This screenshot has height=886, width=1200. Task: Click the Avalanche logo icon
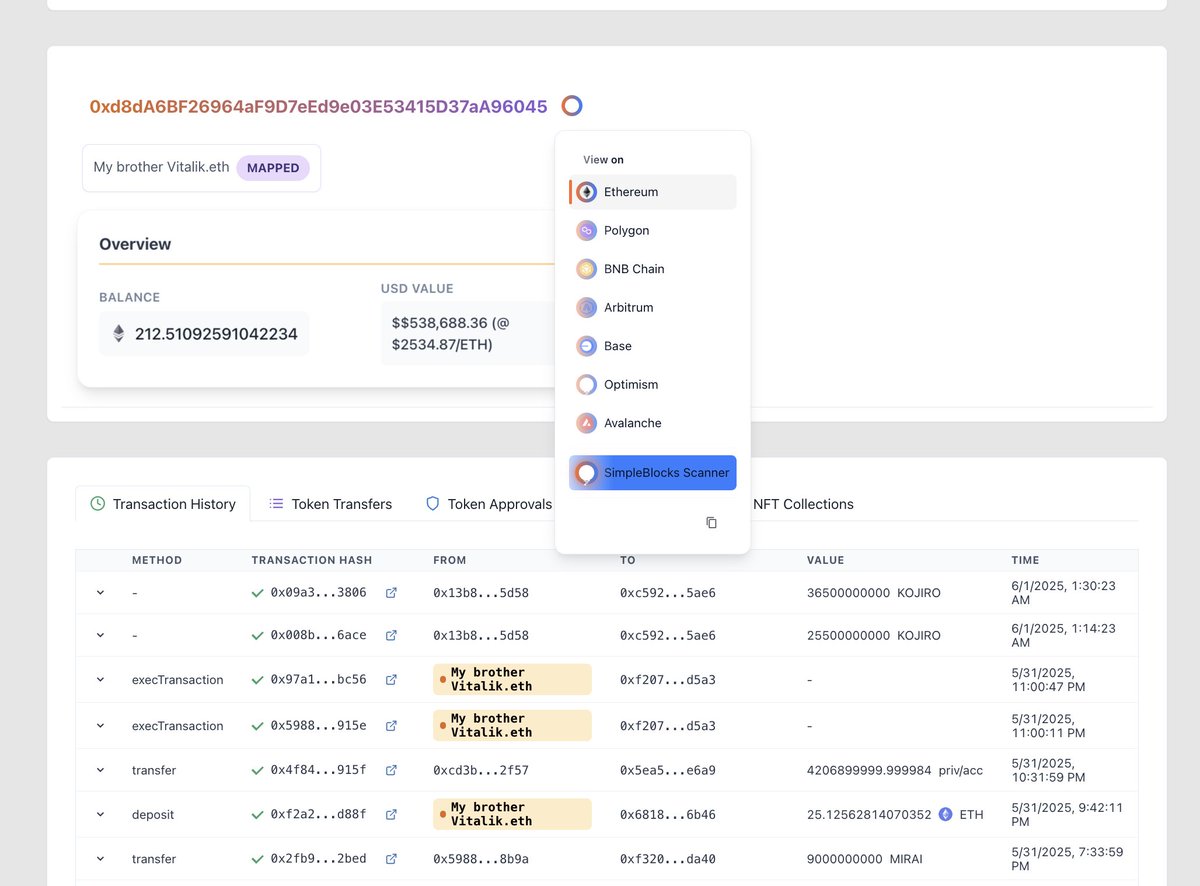[x=587, y=423]
